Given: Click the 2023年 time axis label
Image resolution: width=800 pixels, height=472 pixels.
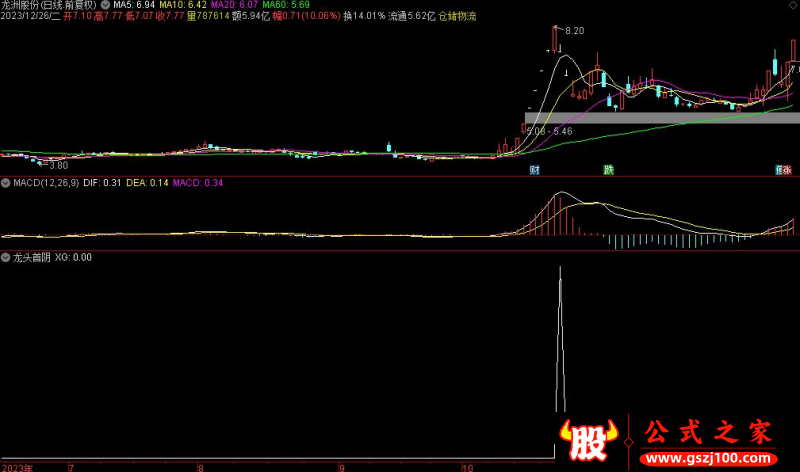Looking at the screenshot, I should [17, 468].
